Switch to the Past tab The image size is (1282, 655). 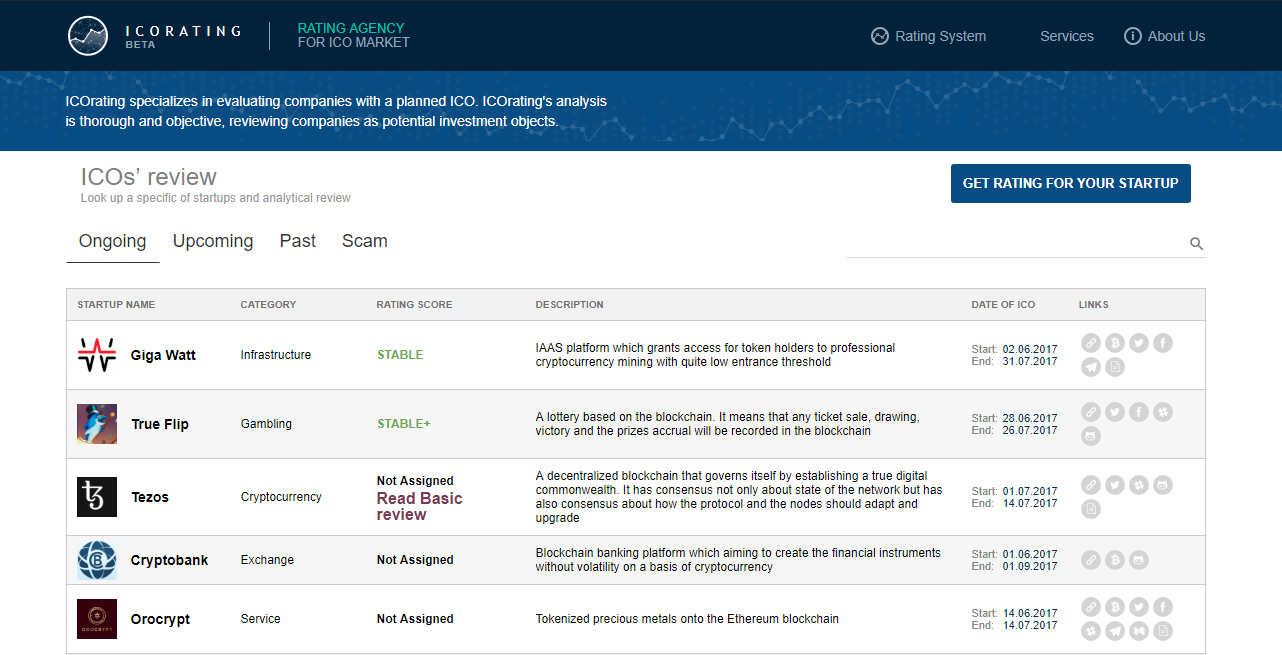[298, 241]
